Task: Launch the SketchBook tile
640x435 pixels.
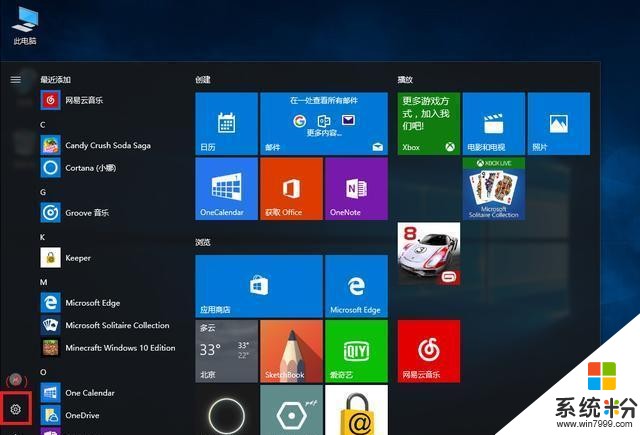Action: [x=291, y=351]
